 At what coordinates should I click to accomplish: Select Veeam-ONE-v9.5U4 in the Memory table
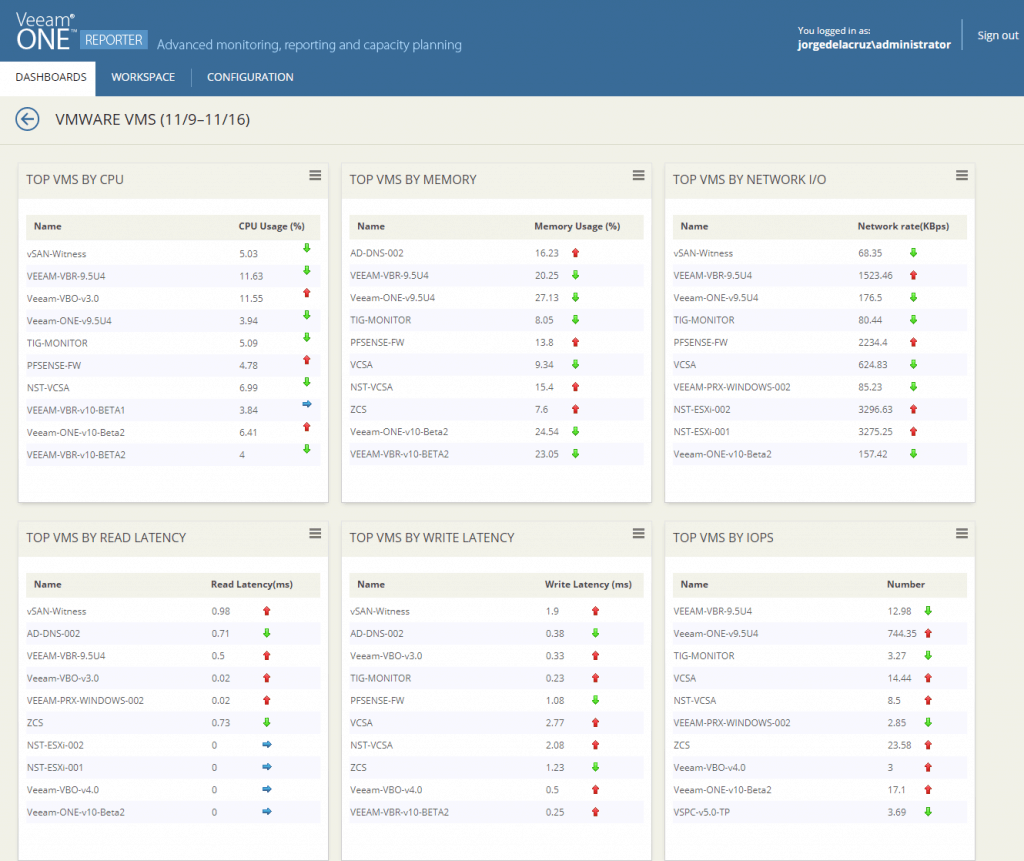(496, 297)
